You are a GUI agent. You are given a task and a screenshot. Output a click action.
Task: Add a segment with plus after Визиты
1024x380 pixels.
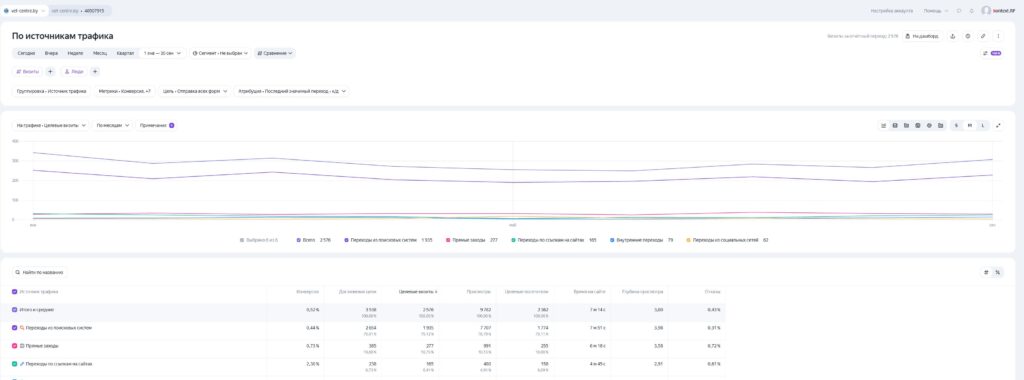tap(50, 72)
